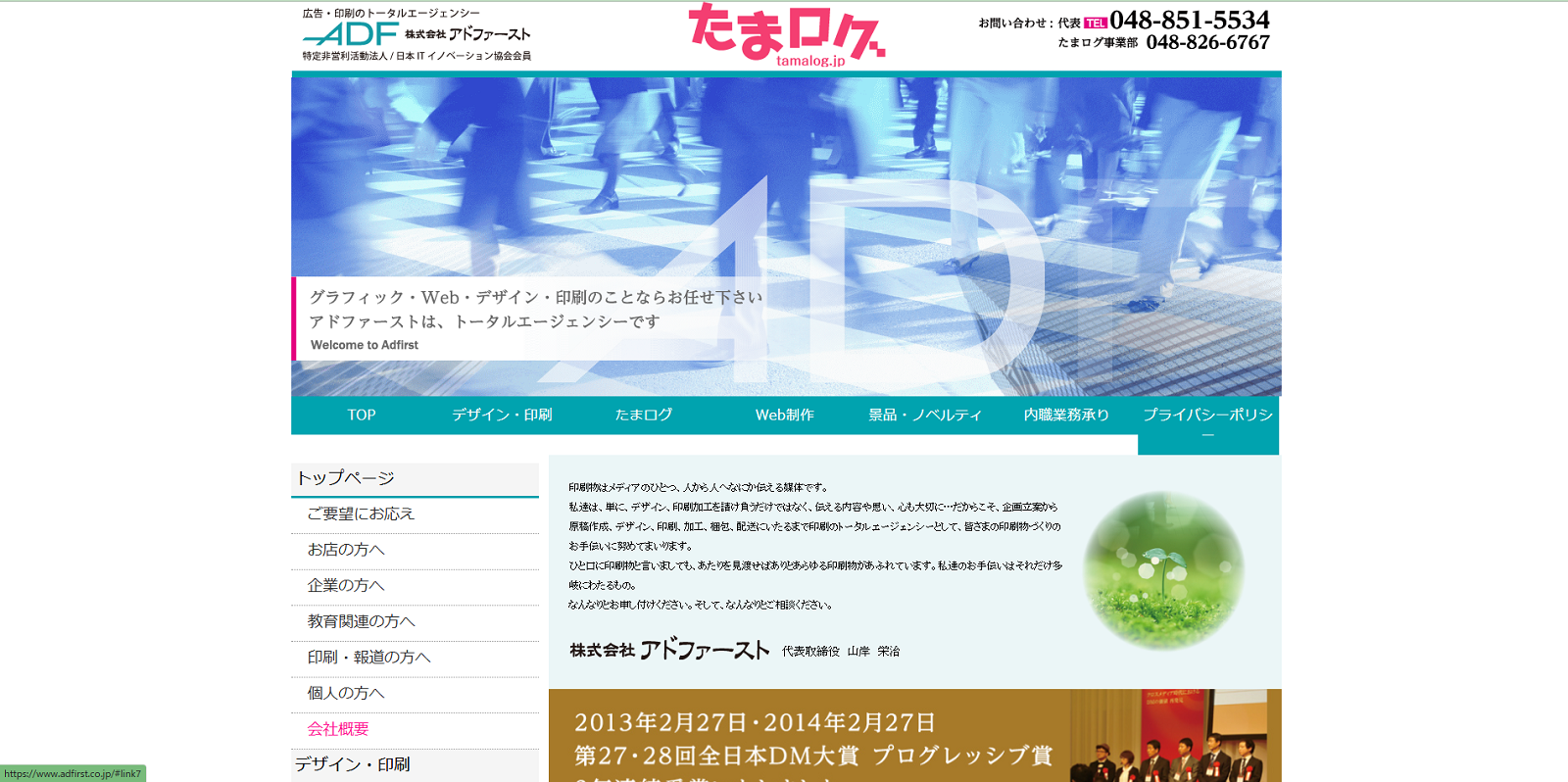
Task: Click the main phone number 048-851-5534
Action: [1189, 20]
